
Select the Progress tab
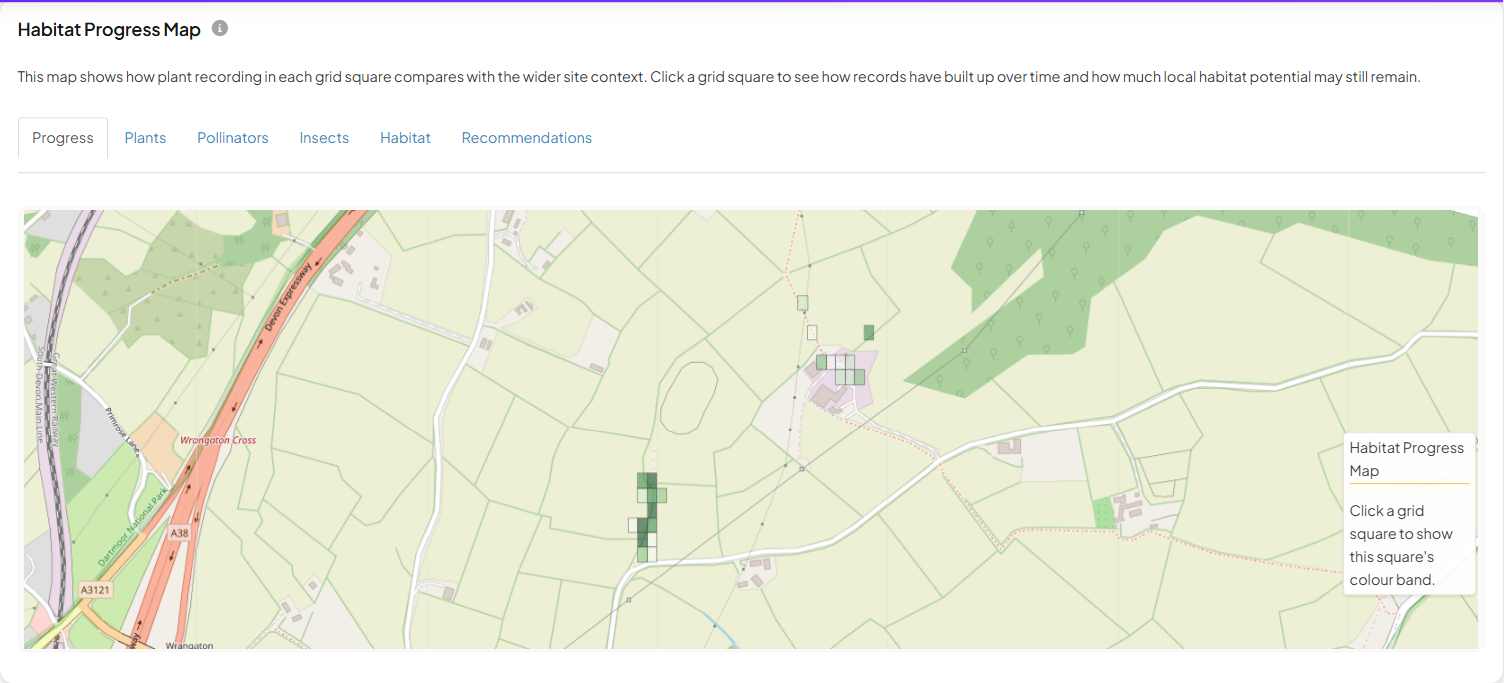[x=63, y=138]
